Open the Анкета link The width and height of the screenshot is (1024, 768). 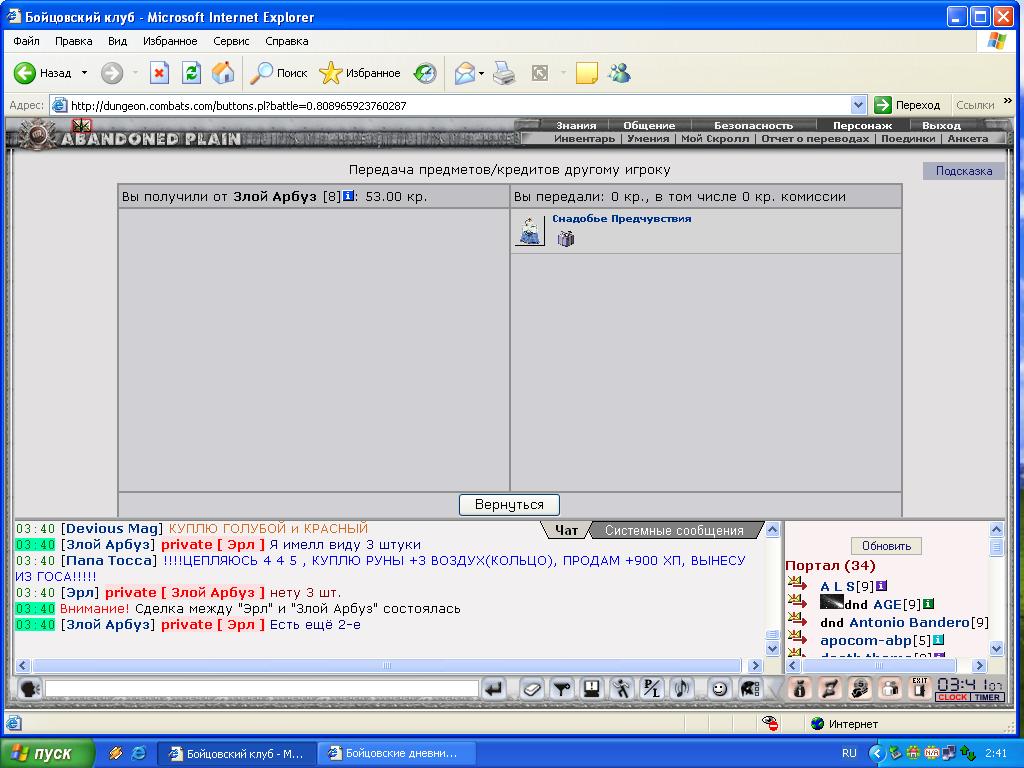click(967, 138)
